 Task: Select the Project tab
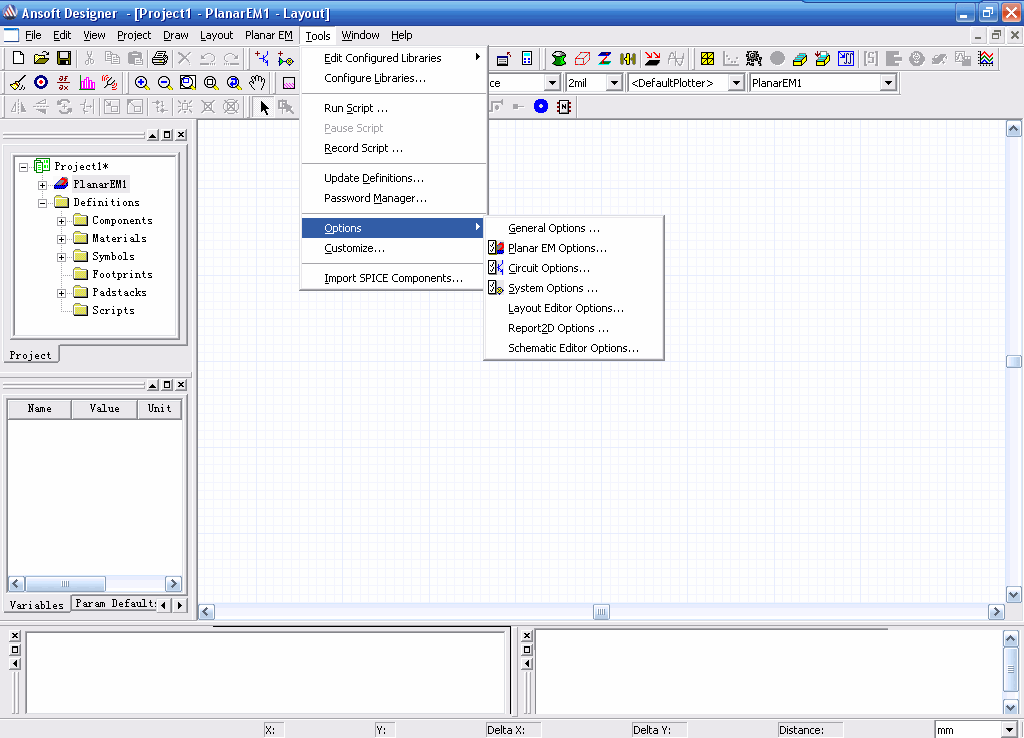[x=31, y=355]
